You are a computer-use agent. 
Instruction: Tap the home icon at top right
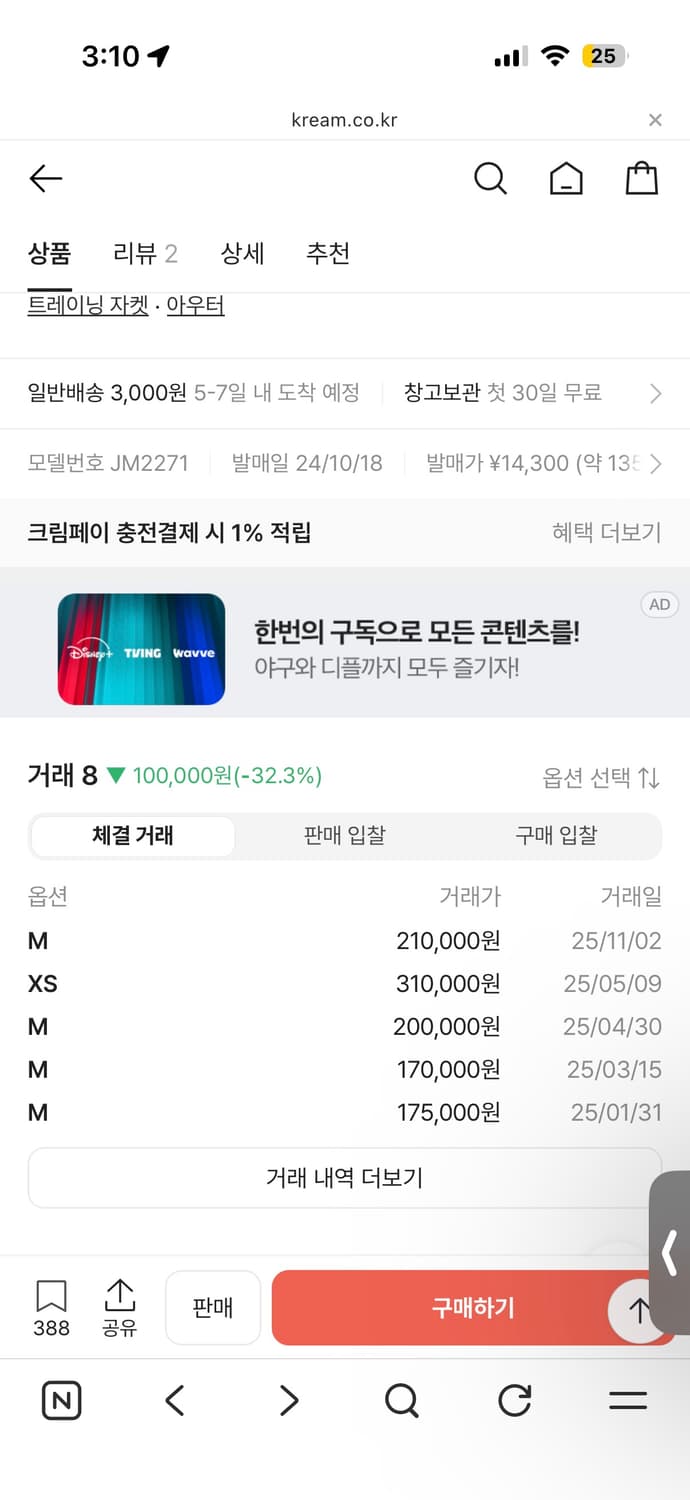pos(566,177)
